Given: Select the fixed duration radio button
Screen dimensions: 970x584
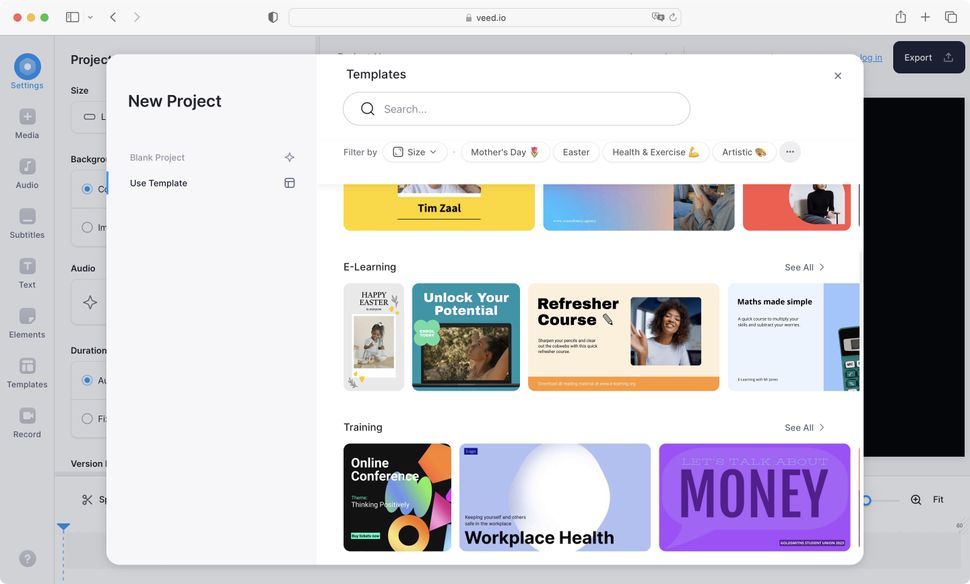Looking at the screenshot, I should click(87, 418).
